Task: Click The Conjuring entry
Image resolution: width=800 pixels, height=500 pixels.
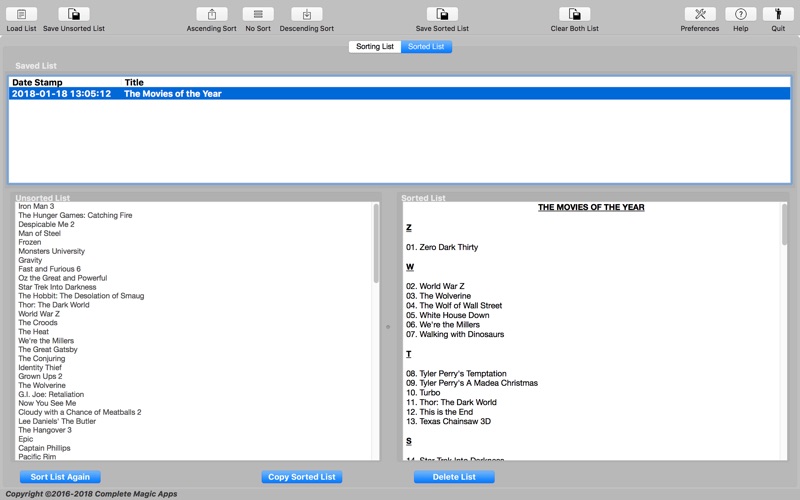Action: click(42, 358)
